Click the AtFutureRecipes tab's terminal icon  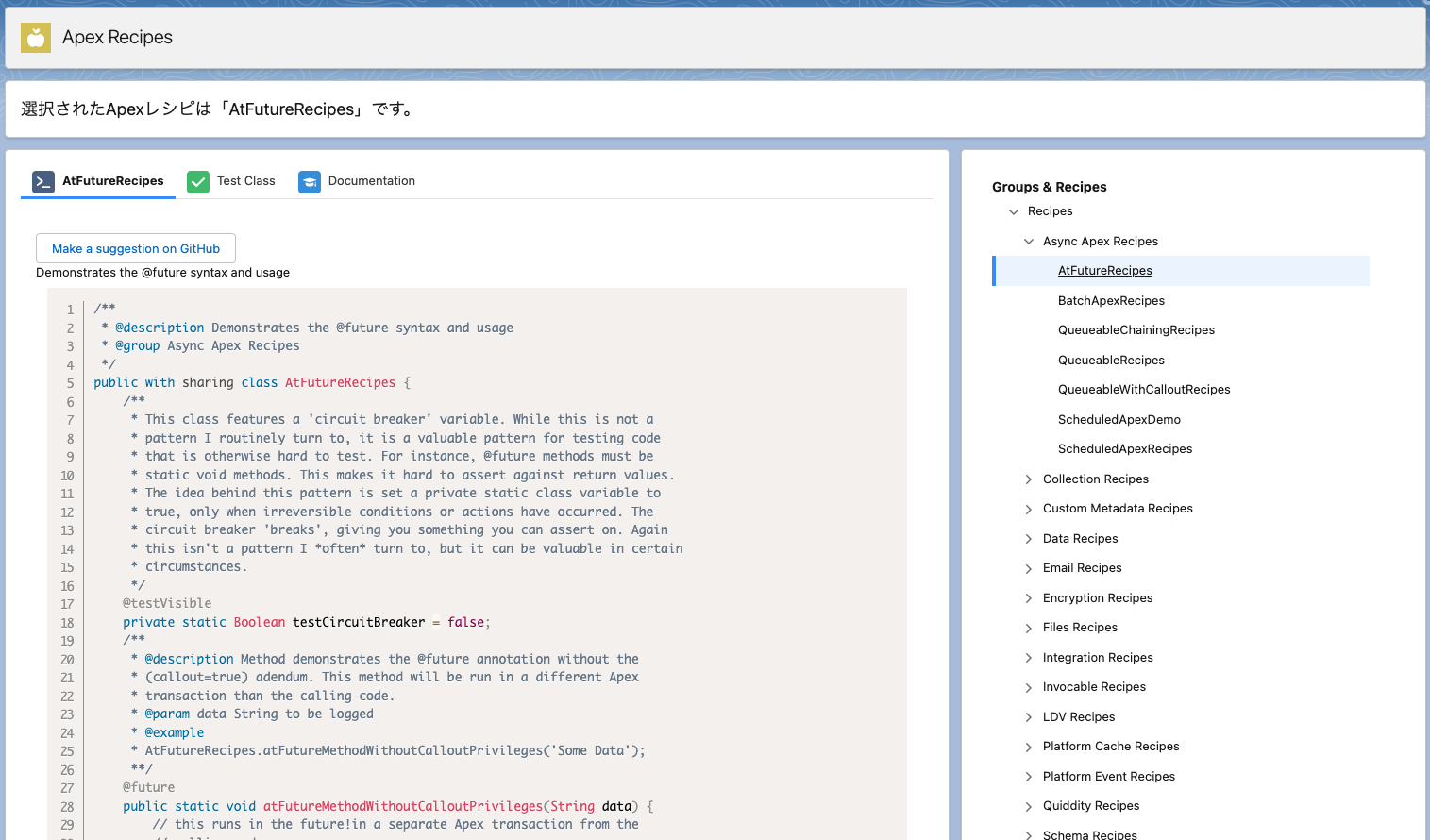pos(43,181)
